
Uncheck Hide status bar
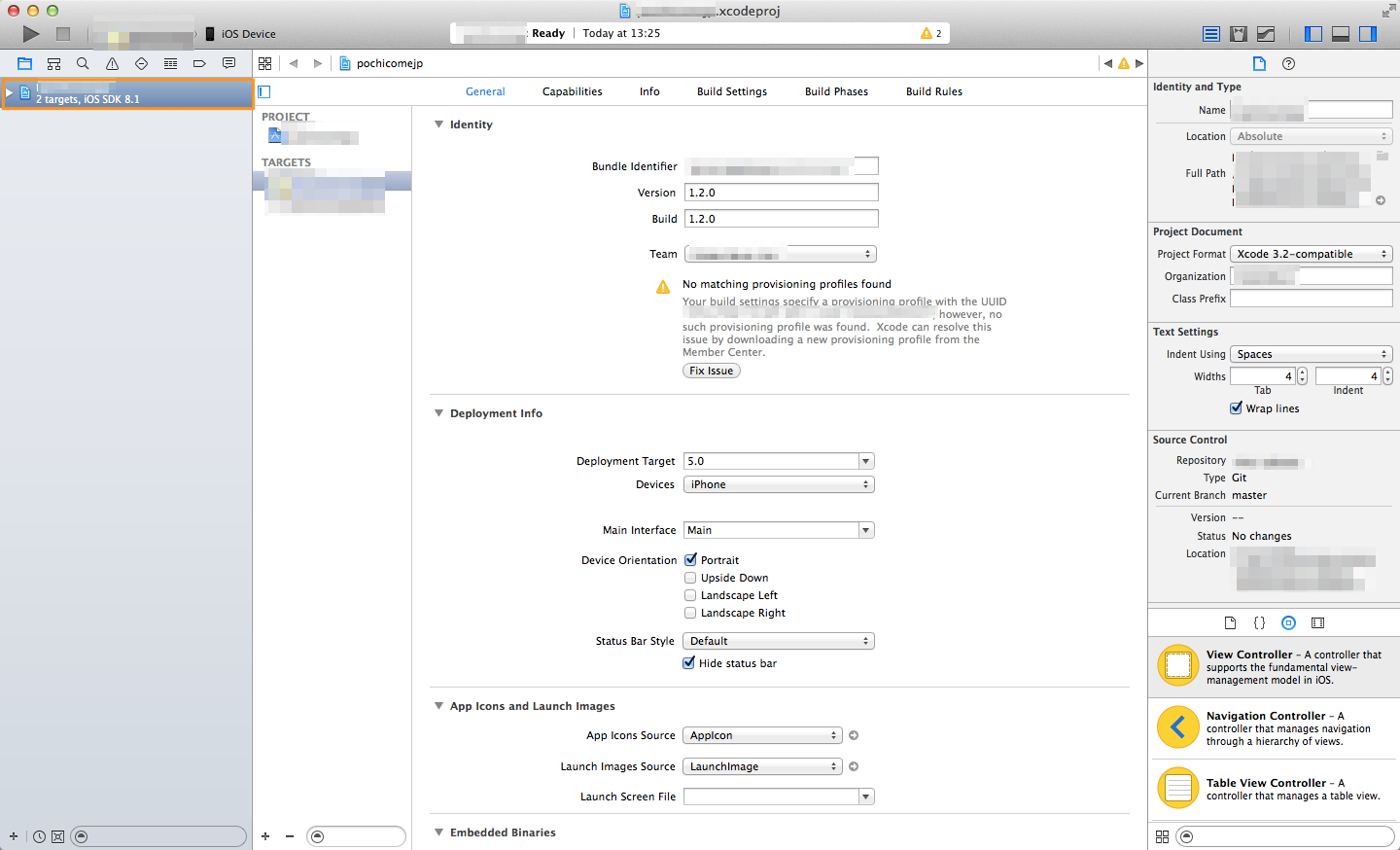pyautogui.click(x=688, y=662)
